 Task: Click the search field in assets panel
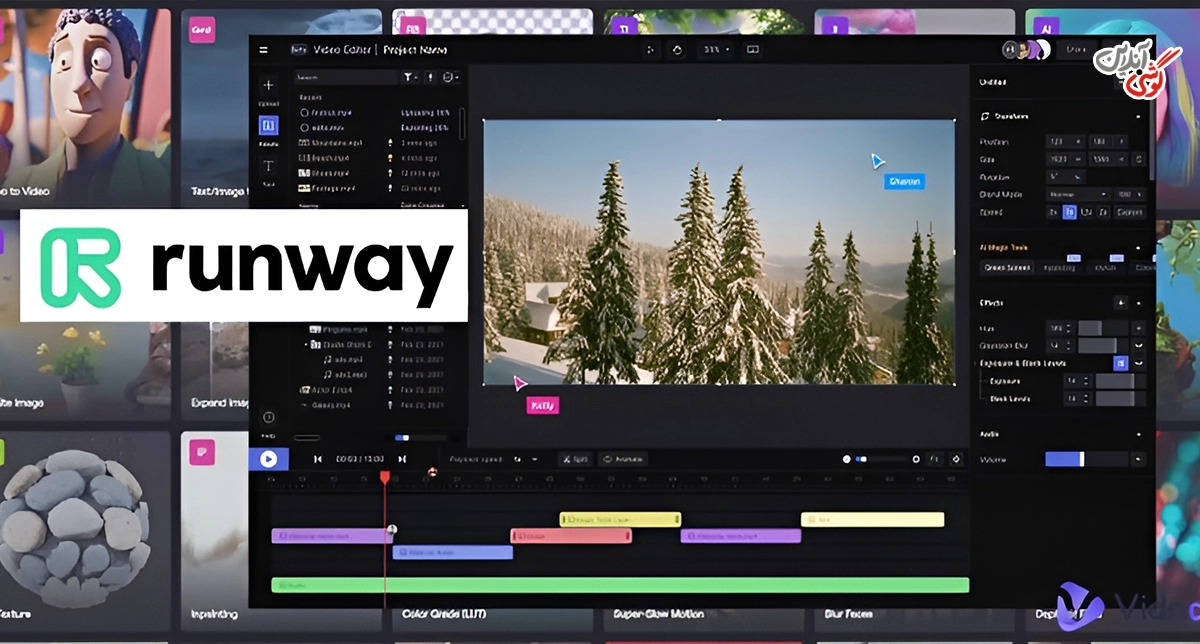(345, 77)
